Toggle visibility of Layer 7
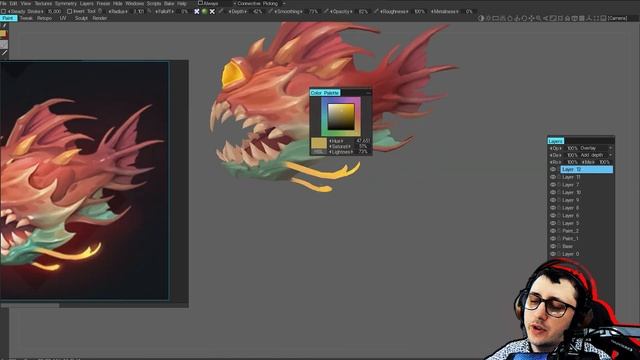 (x=553, y=185)
